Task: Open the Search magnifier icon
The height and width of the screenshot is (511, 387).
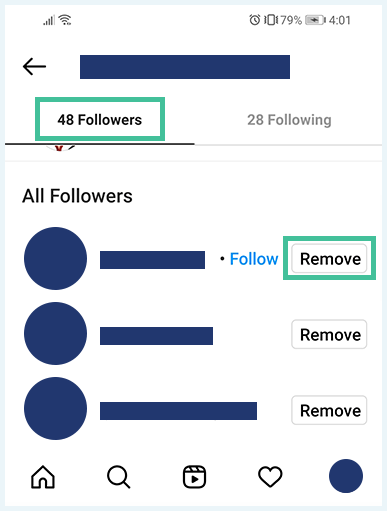Action: tap(118, 477)
